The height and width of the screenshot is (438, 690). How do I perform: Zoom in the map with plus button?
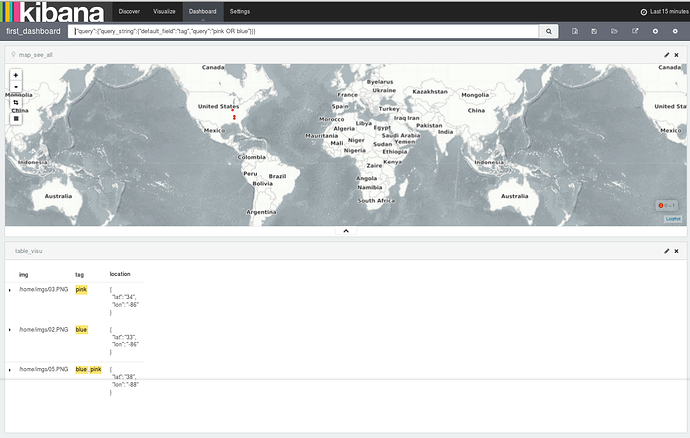[x=16, y=75]
